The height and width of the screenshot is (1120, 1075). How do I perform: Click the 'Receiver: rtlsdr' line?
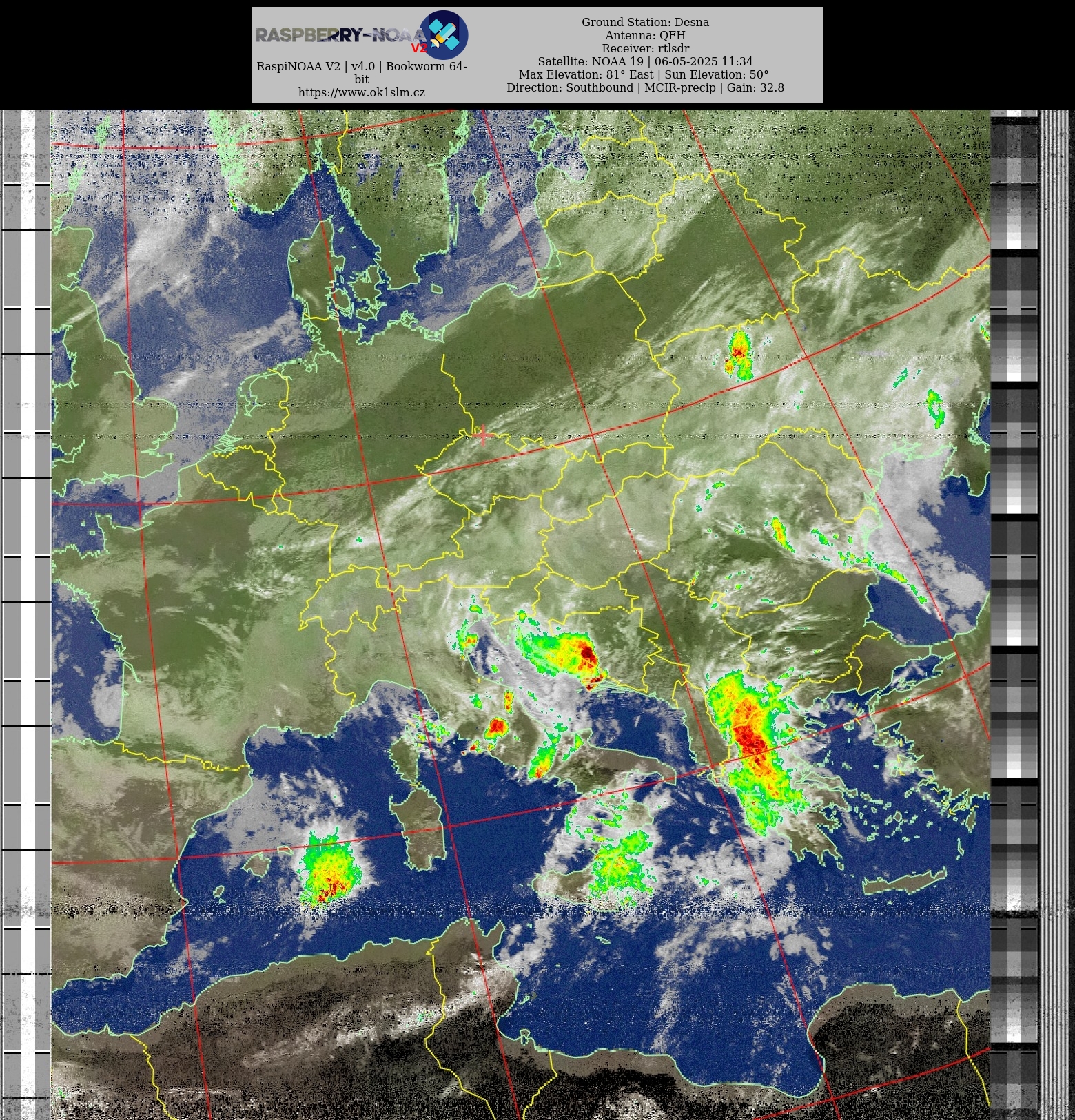click(645, 48)
